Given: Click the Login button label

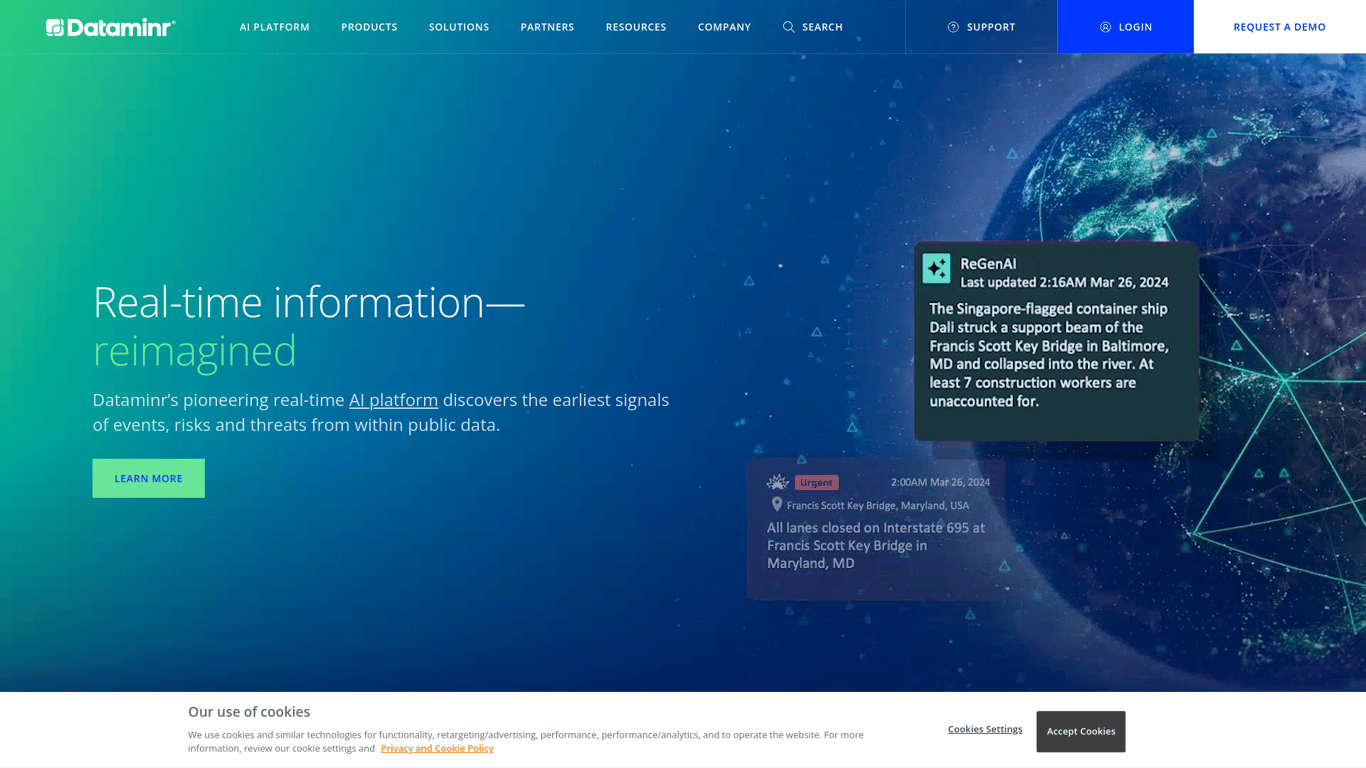Looking at the screenshot, I should (1135, 27).
